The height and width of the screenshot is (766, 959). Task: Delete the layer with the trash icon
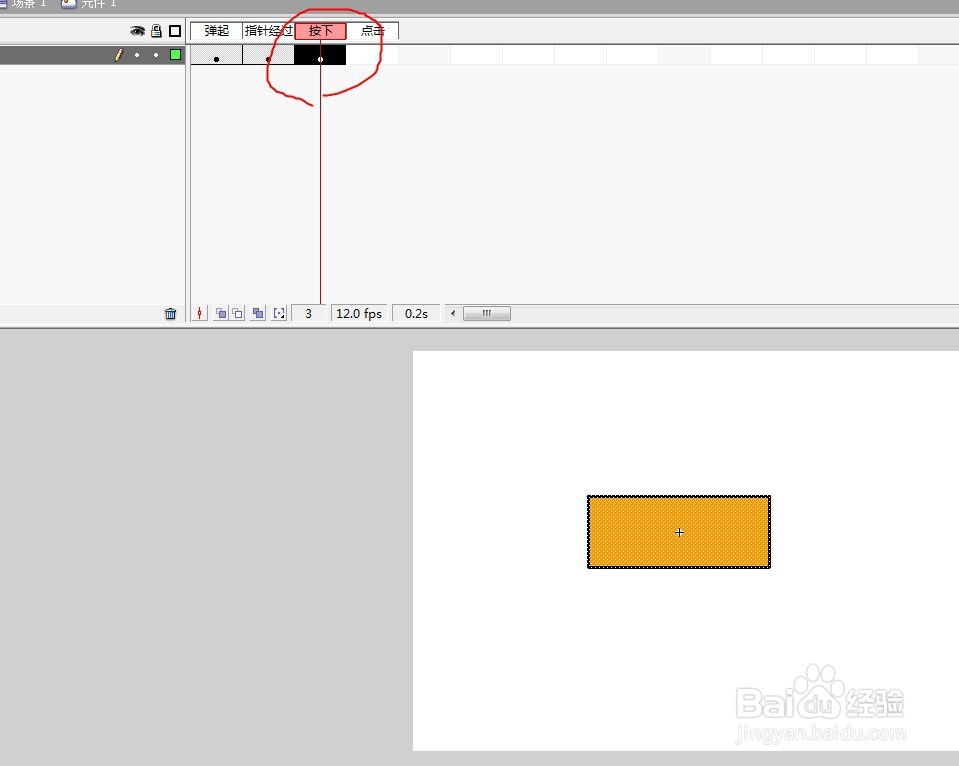coord(171,314)
